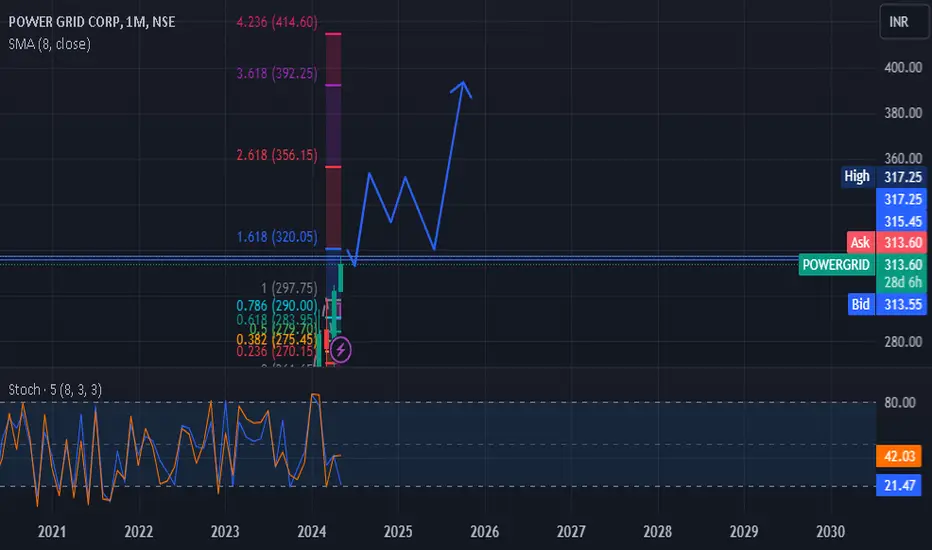
Task: Click the green POWERGRID last price tag
Action: [x=862, y=265]
